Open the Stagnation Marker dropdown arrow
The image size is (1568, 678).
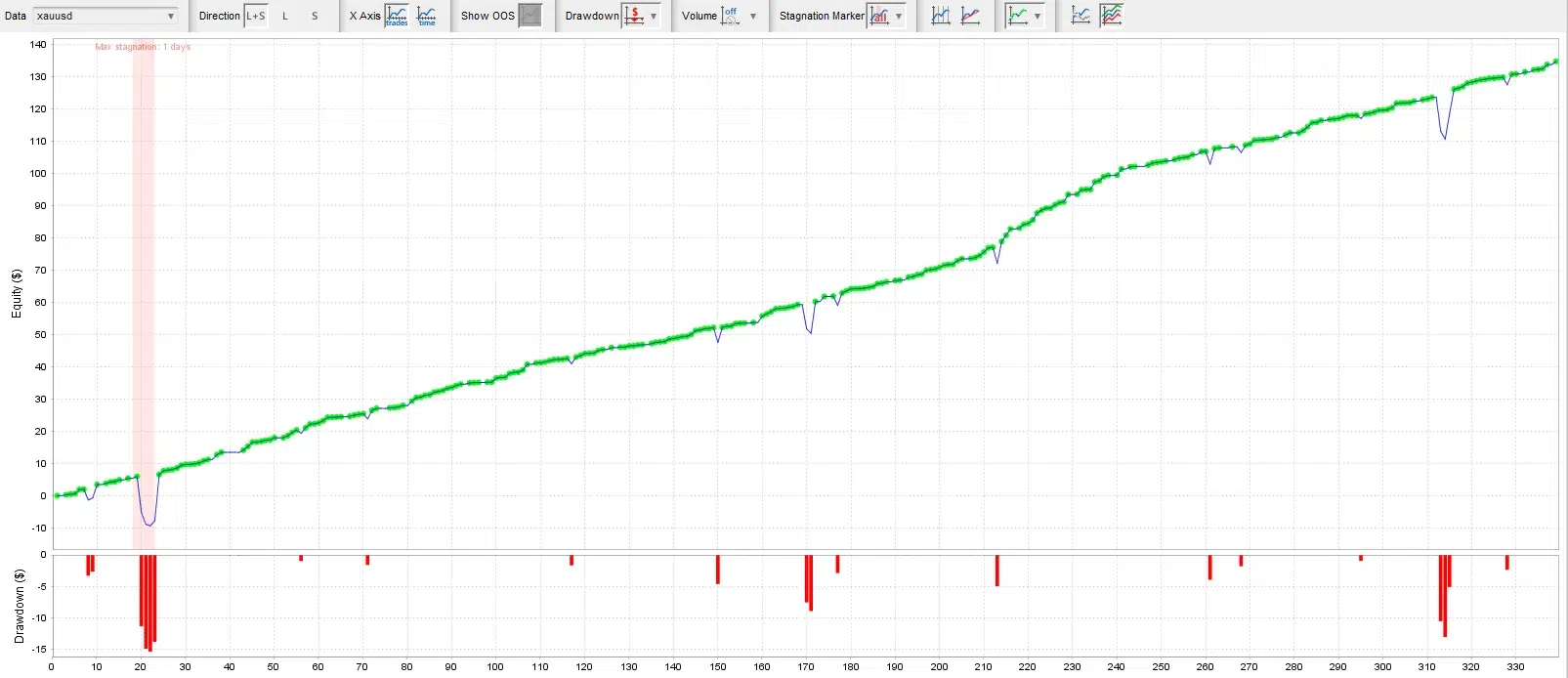click(x=899, y=16)
